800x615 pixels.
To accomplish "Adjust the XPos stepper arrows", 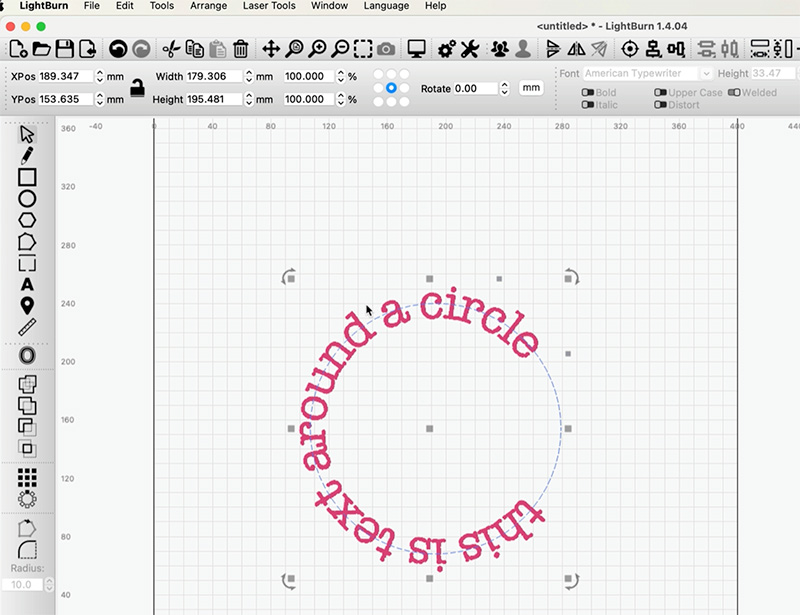I will [100, 76].
